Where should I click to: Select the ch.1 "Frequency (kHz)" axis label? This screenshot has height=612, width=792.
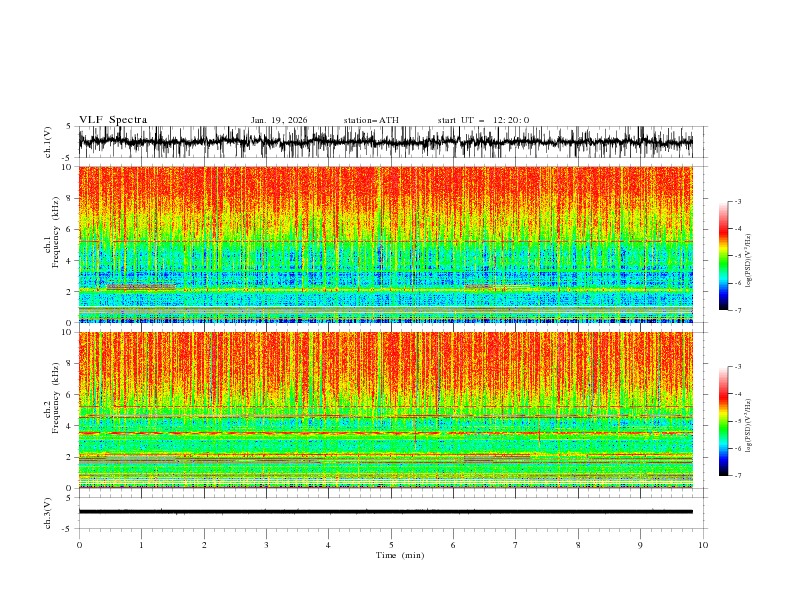coord(56,232)
